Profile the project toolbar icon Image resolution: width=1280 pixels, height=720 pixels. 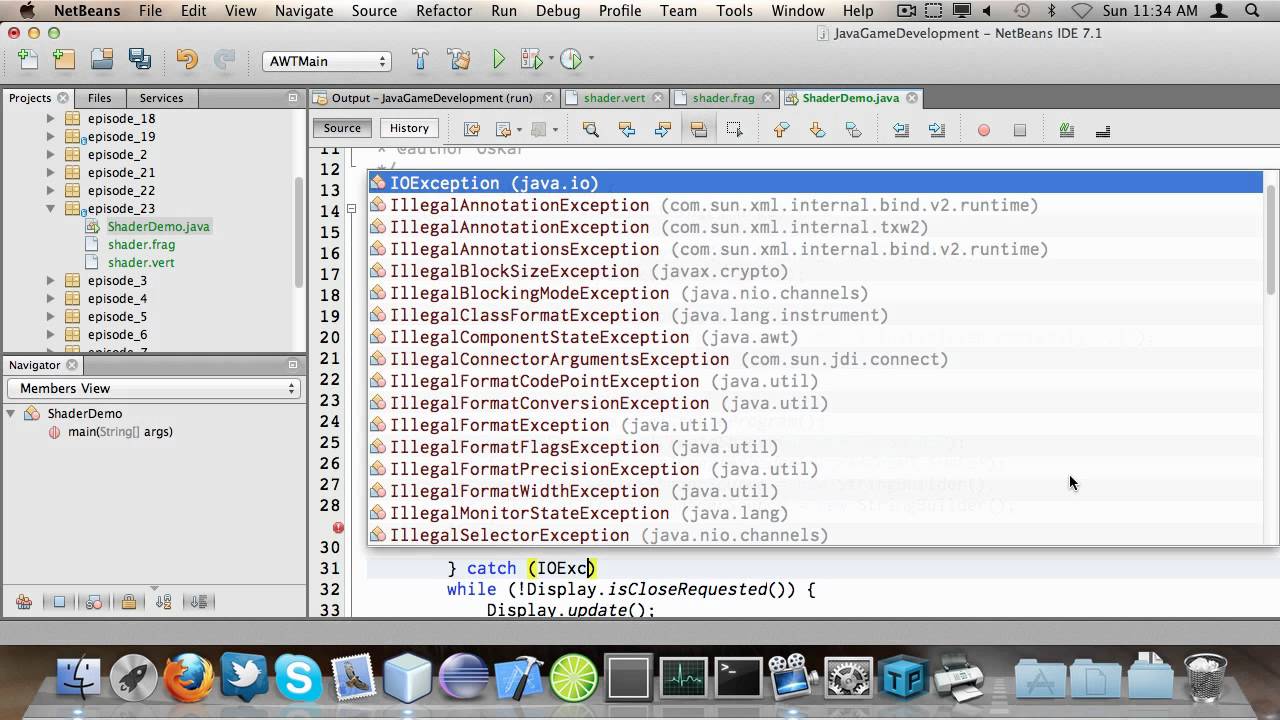pyautogui.click(x=571, y=60)
